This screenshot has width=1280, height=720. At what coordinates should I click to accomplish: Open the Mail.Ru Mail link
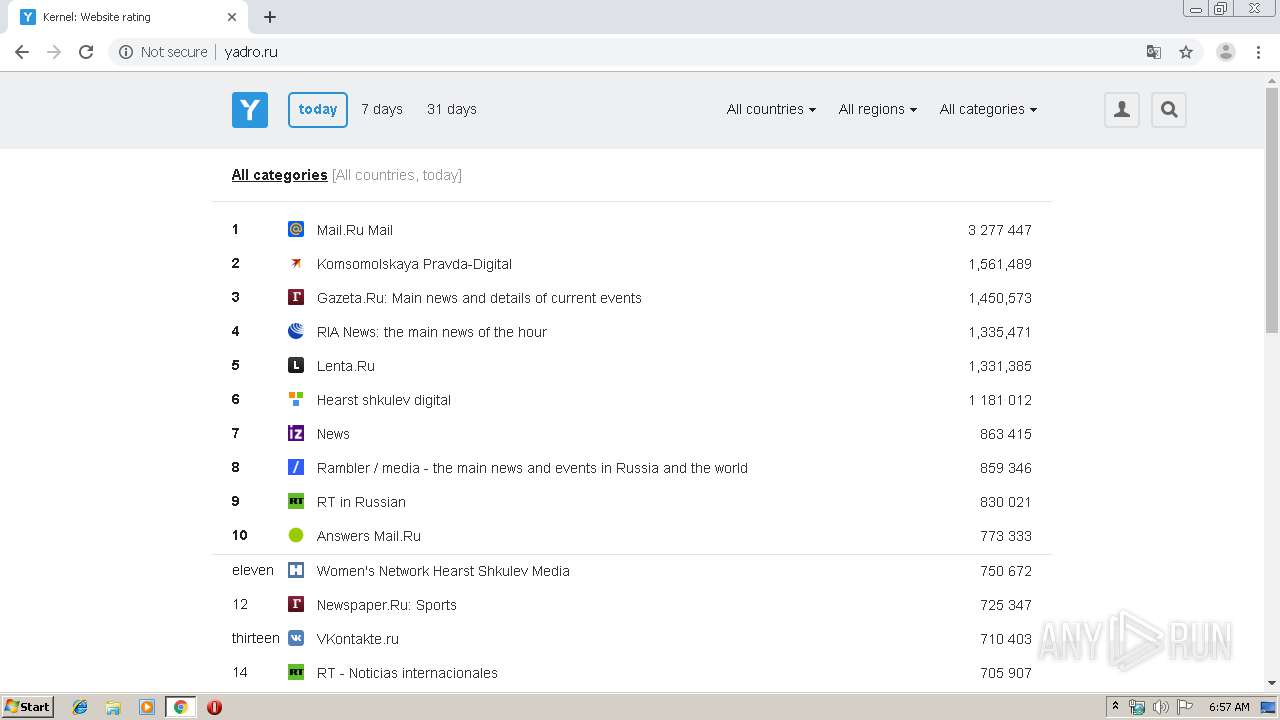355,230
